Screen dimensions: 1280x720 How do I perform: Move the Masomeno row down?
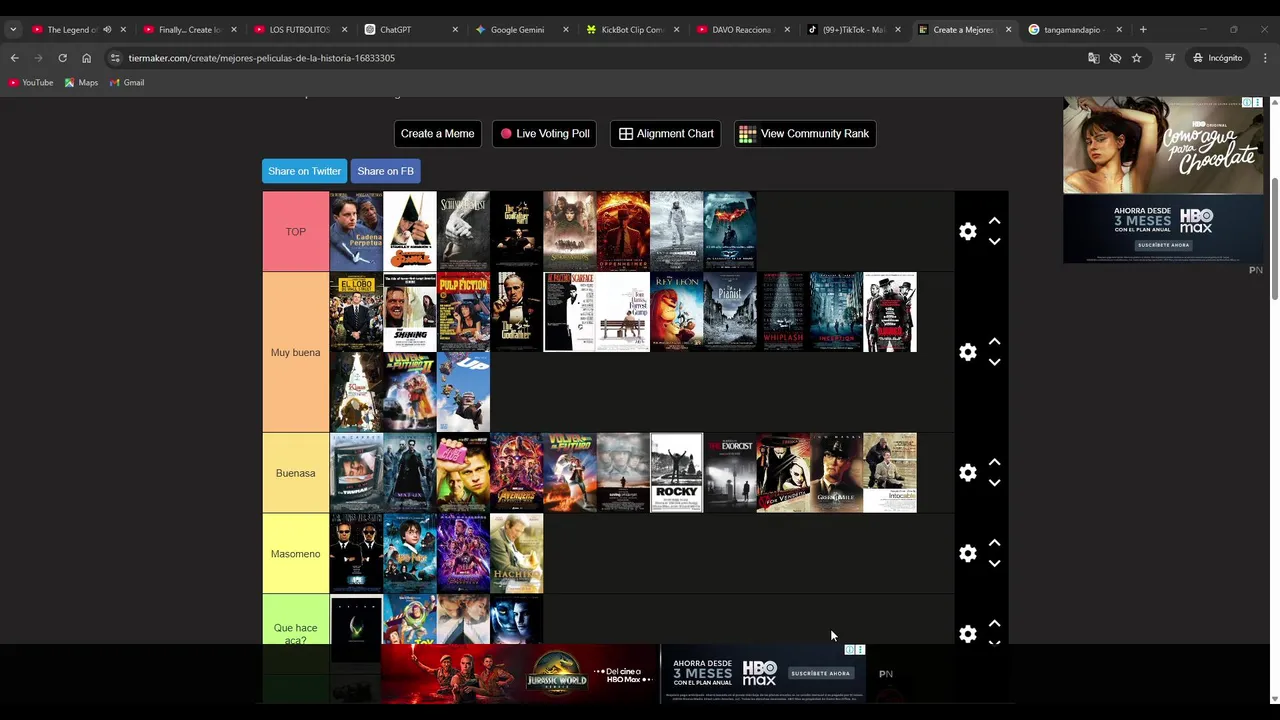click(x=994, y=563)
